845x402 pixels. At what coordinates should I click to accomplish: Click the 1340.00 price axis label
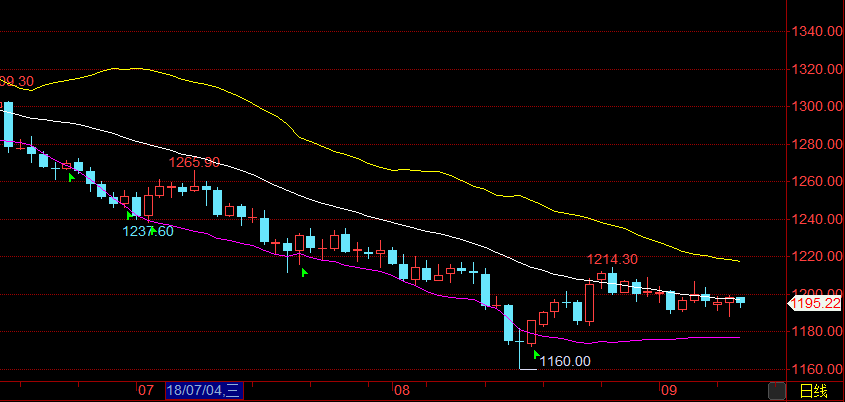(816, 31)
